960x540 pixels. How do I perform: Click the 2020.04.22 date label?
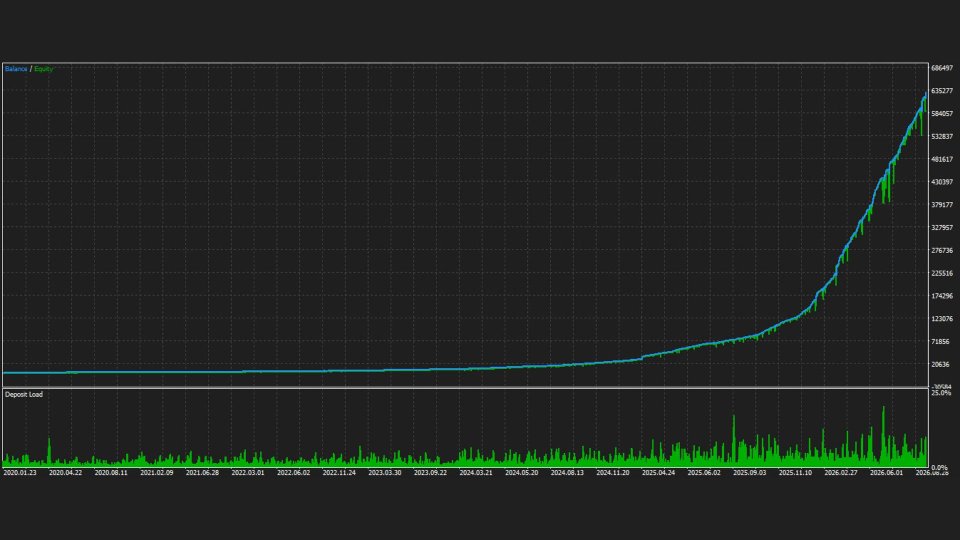[66, 473]
